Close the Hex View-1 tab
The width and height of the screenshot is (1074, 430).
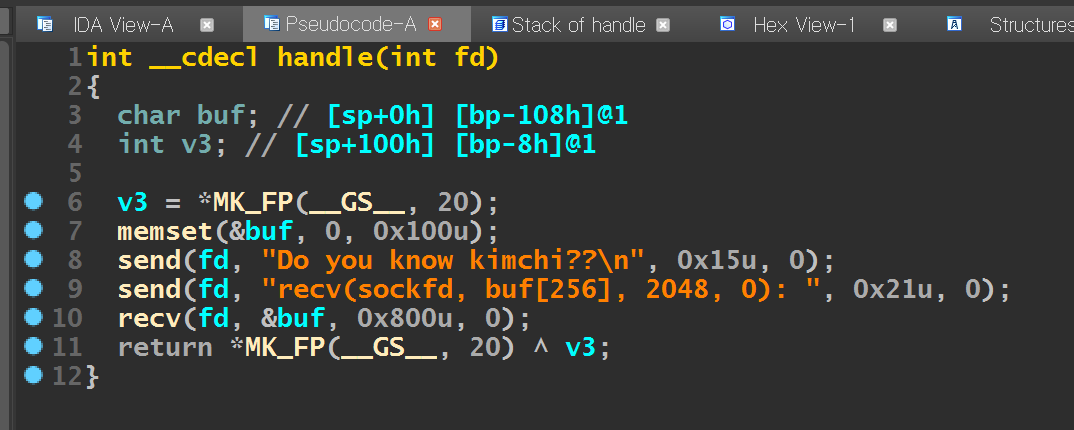coord(890,24)
